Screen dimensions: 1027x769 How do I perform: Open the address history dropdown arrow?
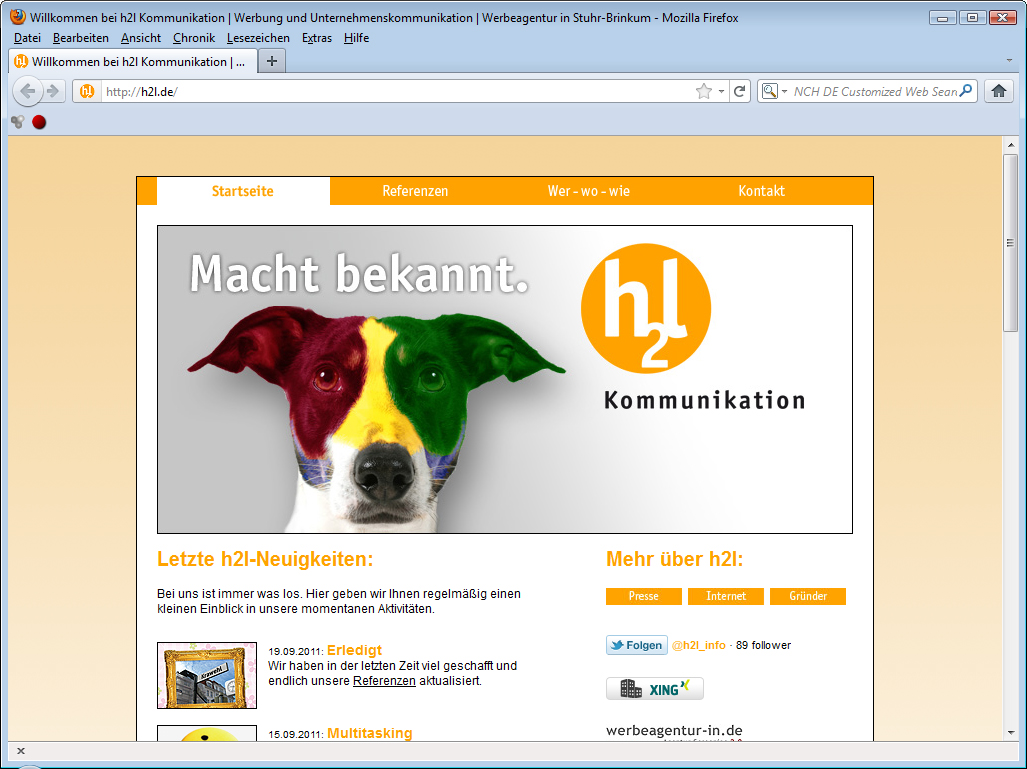[x=721, y=91]
